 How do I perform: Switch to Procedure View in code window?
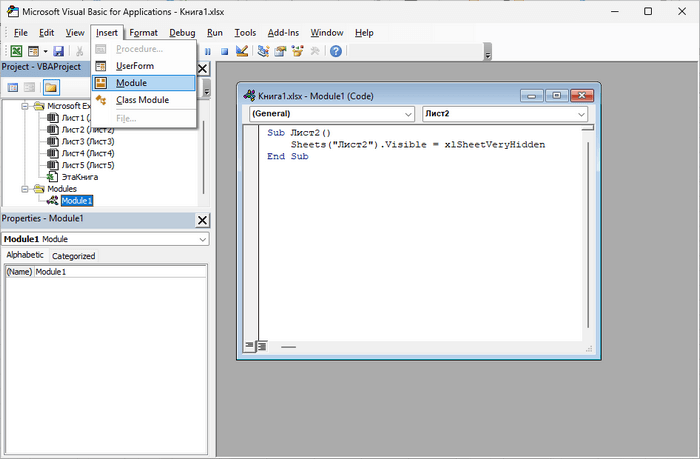[248, 347]
